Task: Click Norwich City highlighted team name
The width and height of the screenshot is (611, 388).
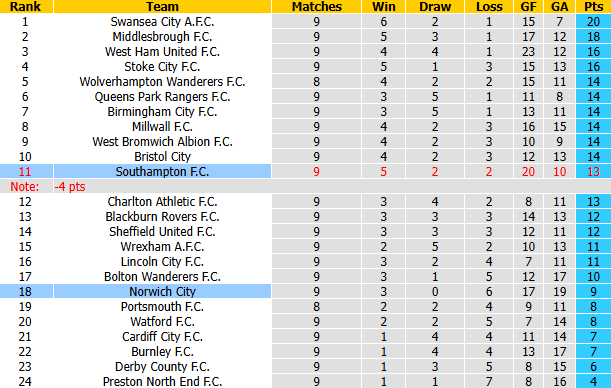Action: click(x=162, y=291)
